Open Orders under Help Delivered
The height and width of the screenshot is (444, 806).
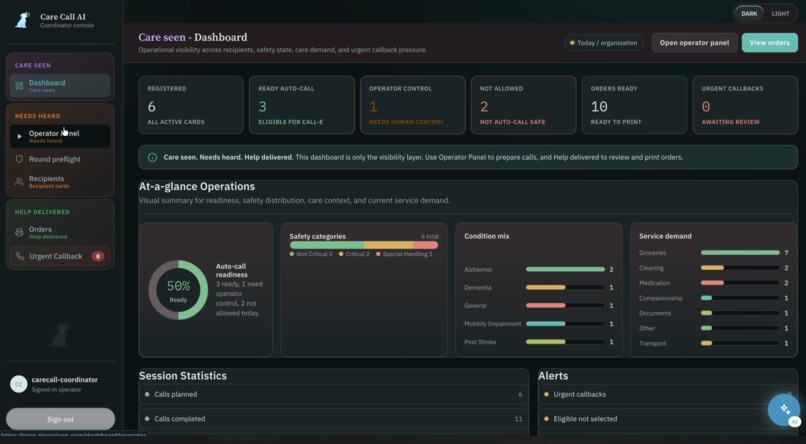(60, 232)
